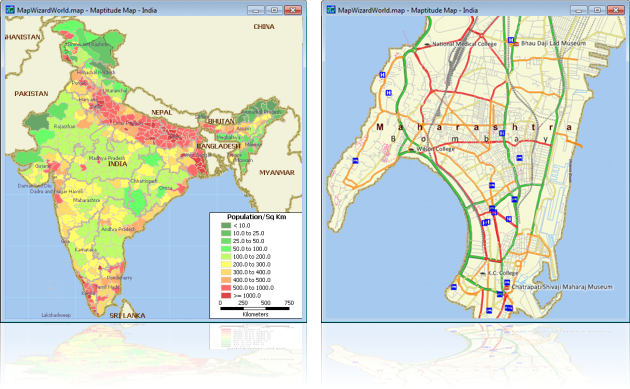The width and height of the screenshot is (630, 389).
Task: Click the Himachal Pradesh state label
Action: point(96,72)
